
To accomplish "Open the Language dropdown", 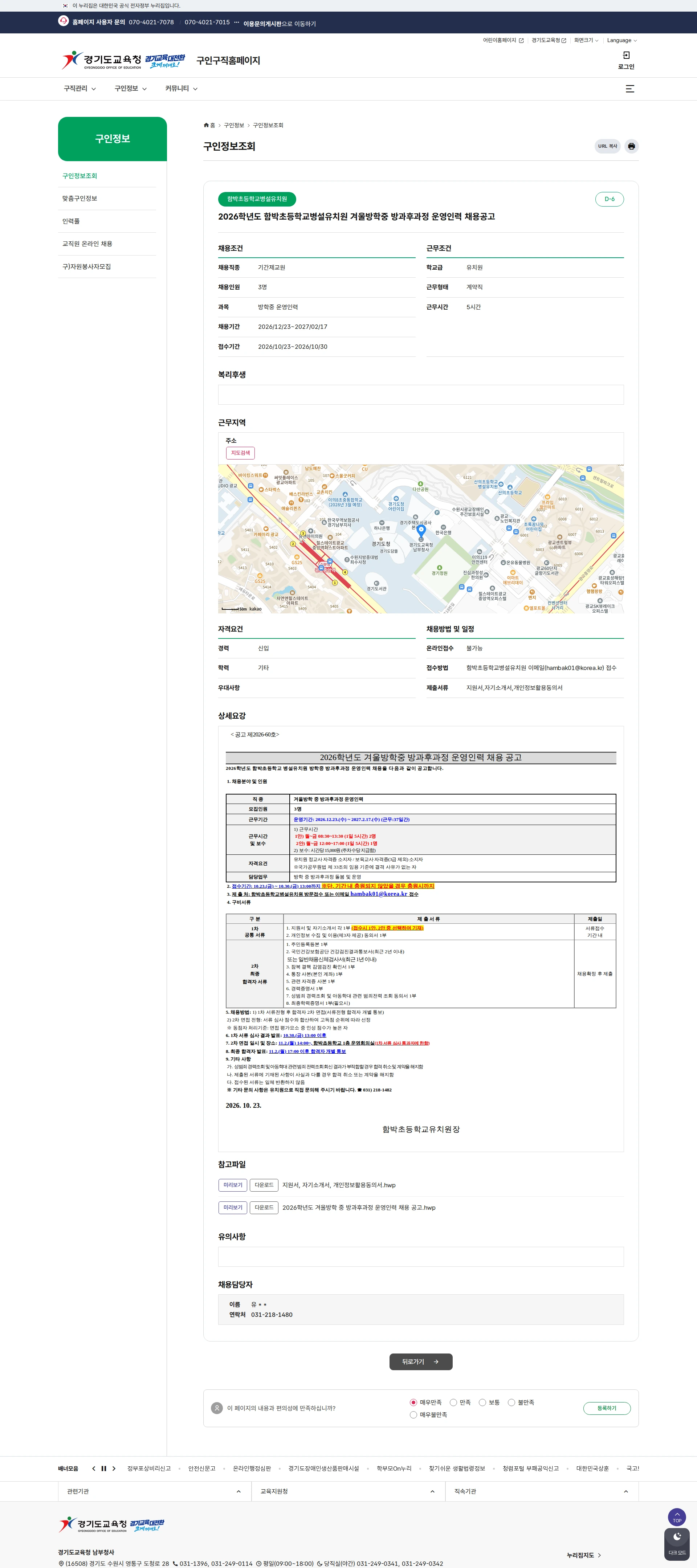I will click(621, 40).
